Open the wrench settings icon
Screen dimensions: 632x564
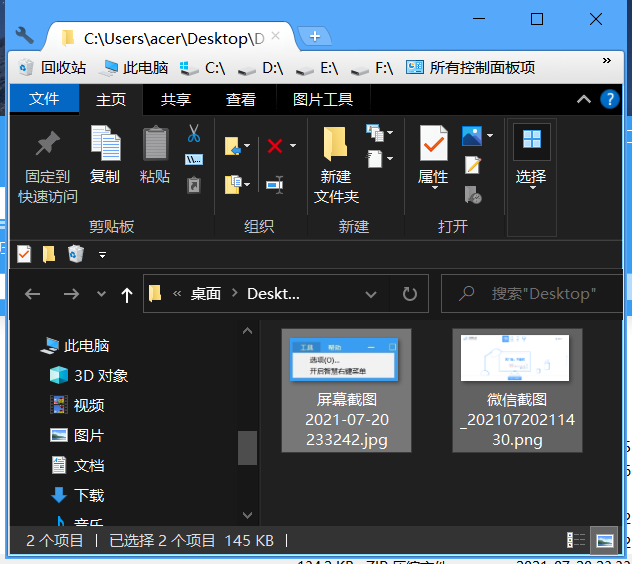pyautogui.click(x=25, y=35)
